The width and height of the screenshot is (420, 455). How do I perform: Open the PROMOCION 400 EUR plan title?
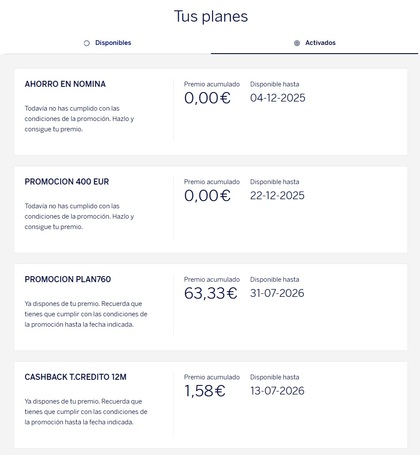point(67,182)
